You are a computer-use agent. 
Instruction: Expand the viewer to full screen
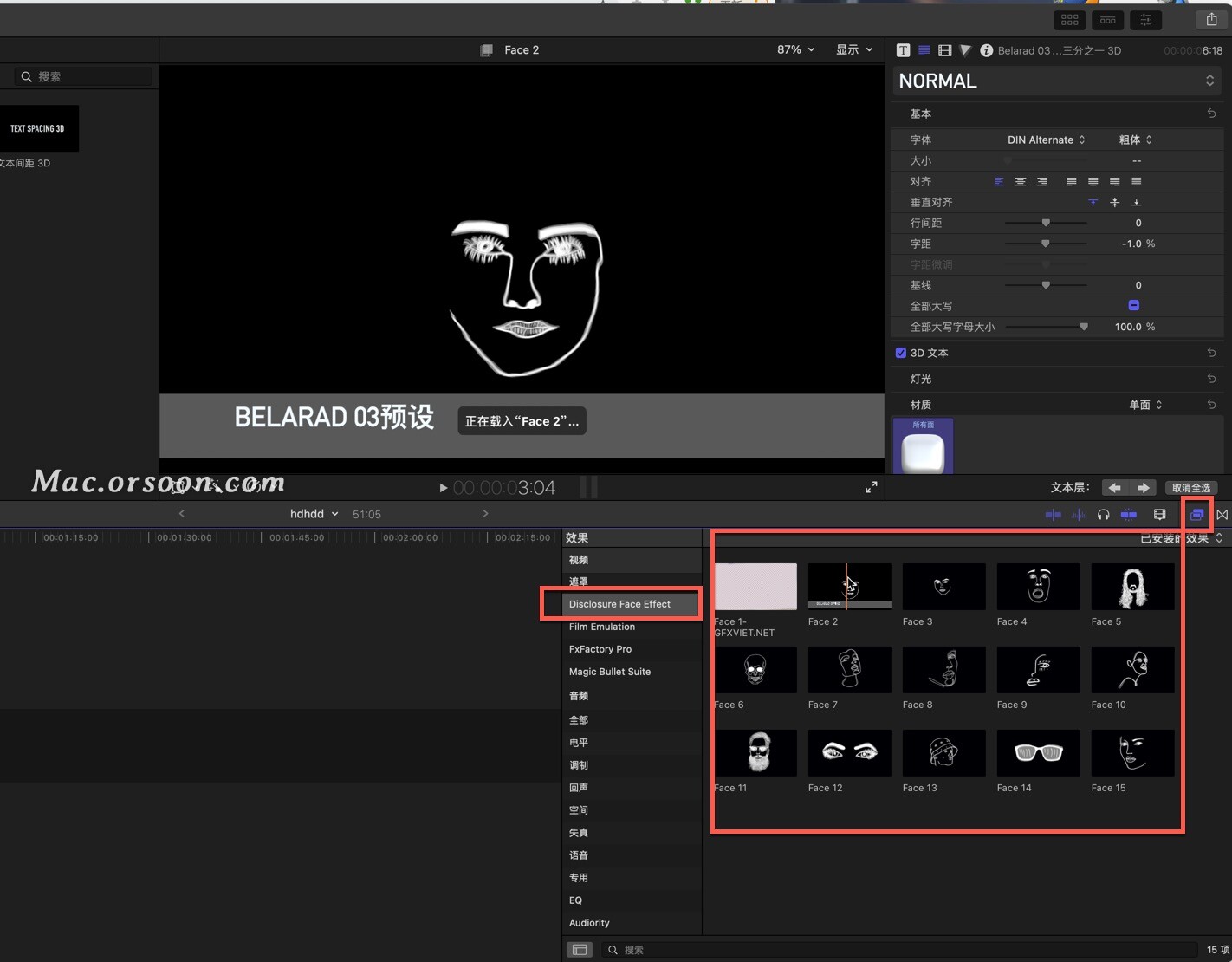pyautogui.click(x=871, y=487)
